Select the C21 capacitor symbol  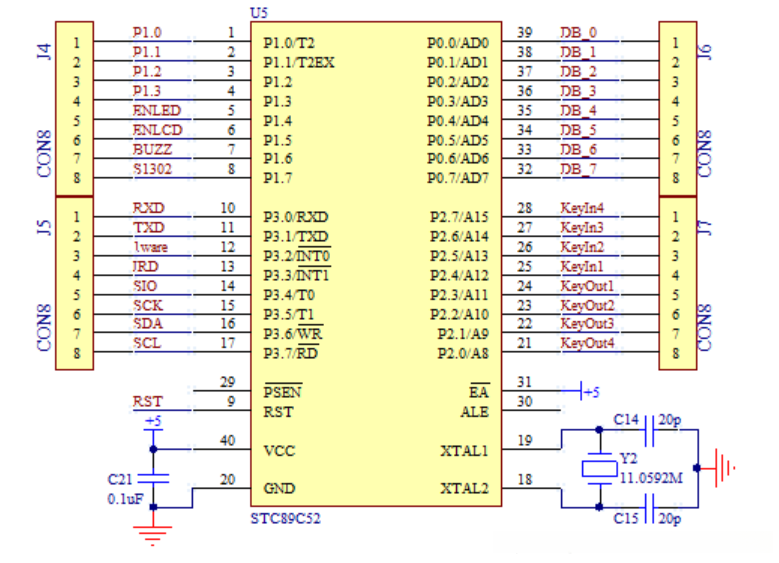pyautogui.click(x=153, y=479)
